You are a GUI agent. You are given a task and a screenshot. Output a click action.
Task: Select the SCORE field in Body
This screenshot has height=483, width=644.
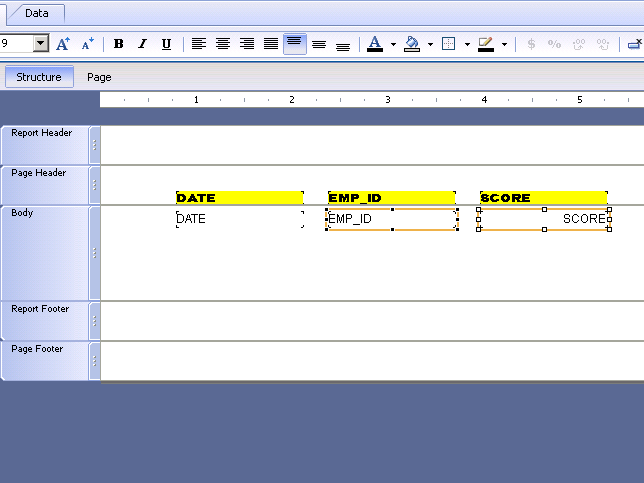tap(544, 219)
